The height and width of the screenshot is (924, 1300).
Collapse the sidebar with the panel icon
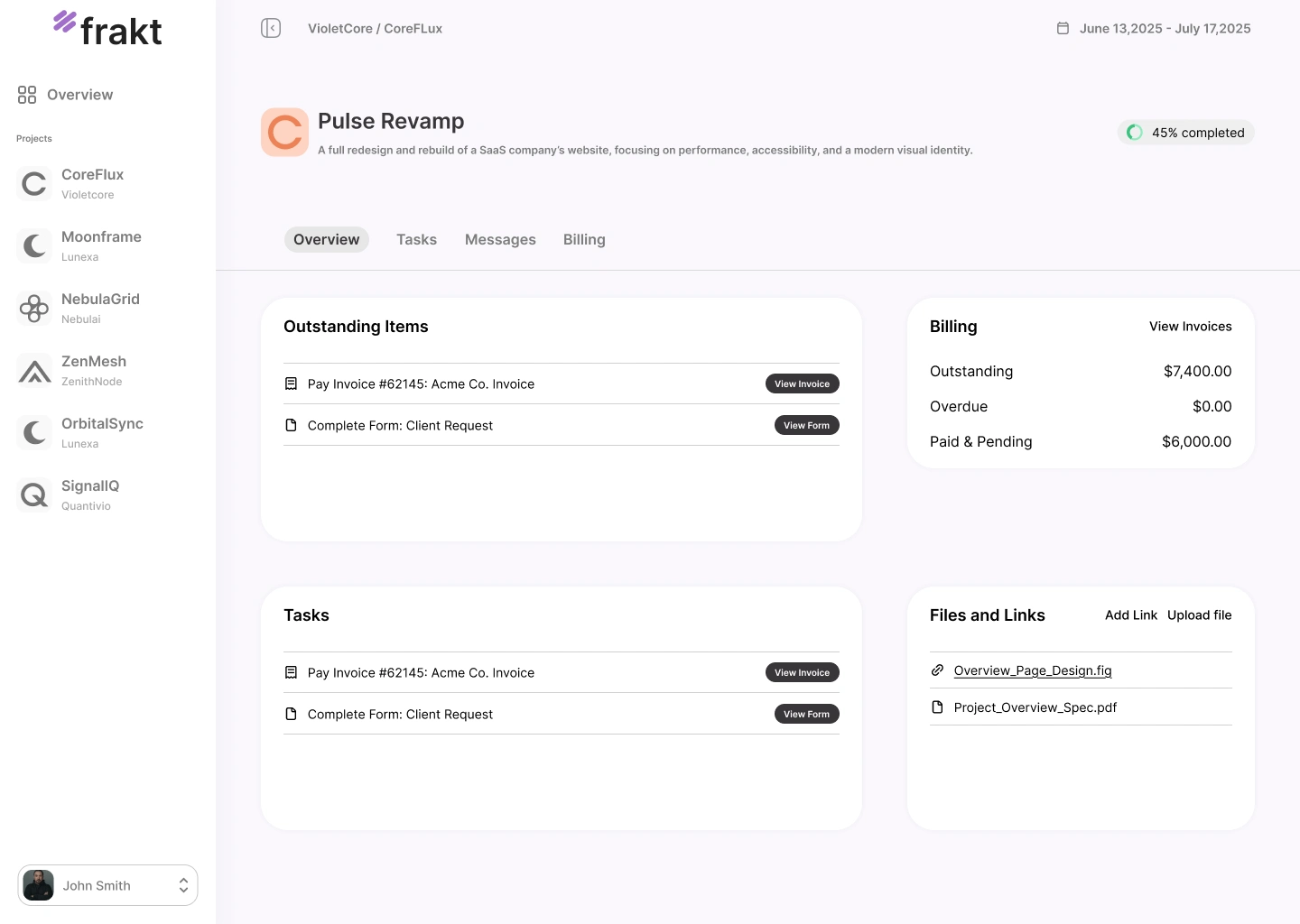point(271,29)
